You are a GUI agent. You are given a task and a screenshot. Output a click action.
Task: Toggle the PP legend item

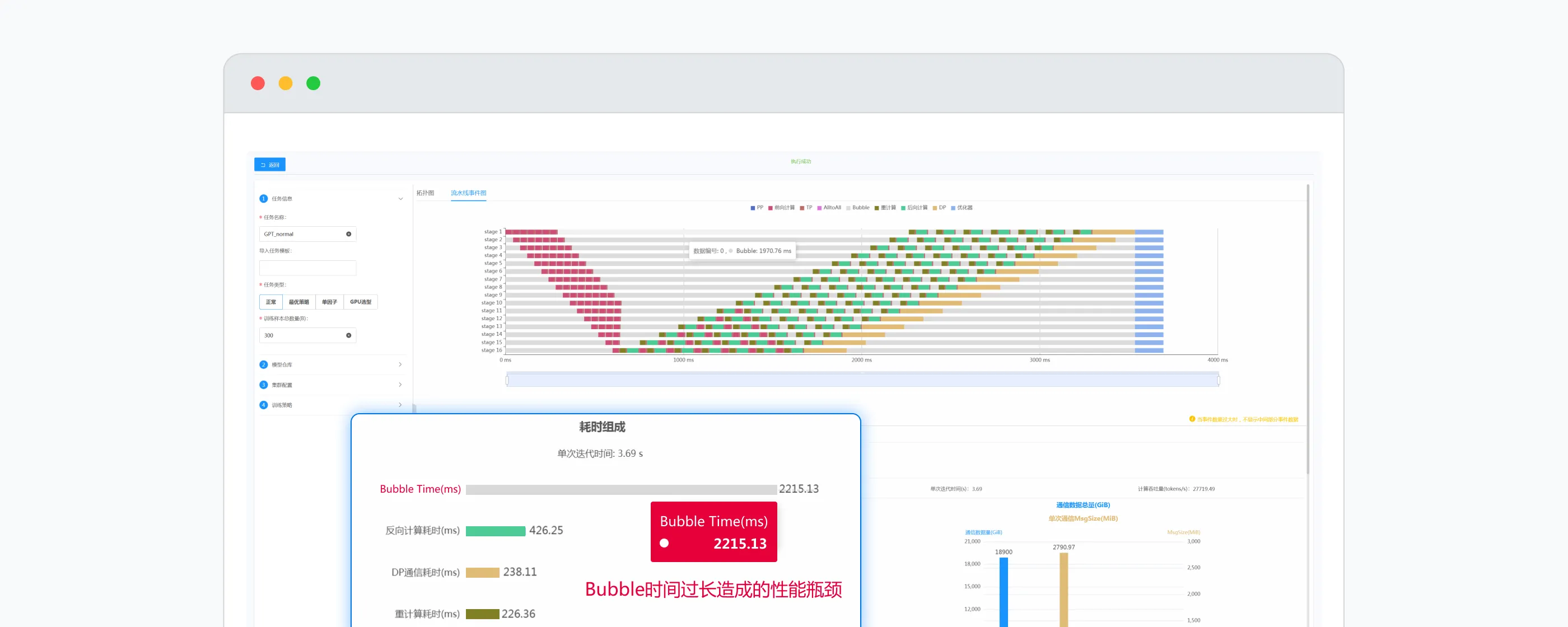pos(757,208)
